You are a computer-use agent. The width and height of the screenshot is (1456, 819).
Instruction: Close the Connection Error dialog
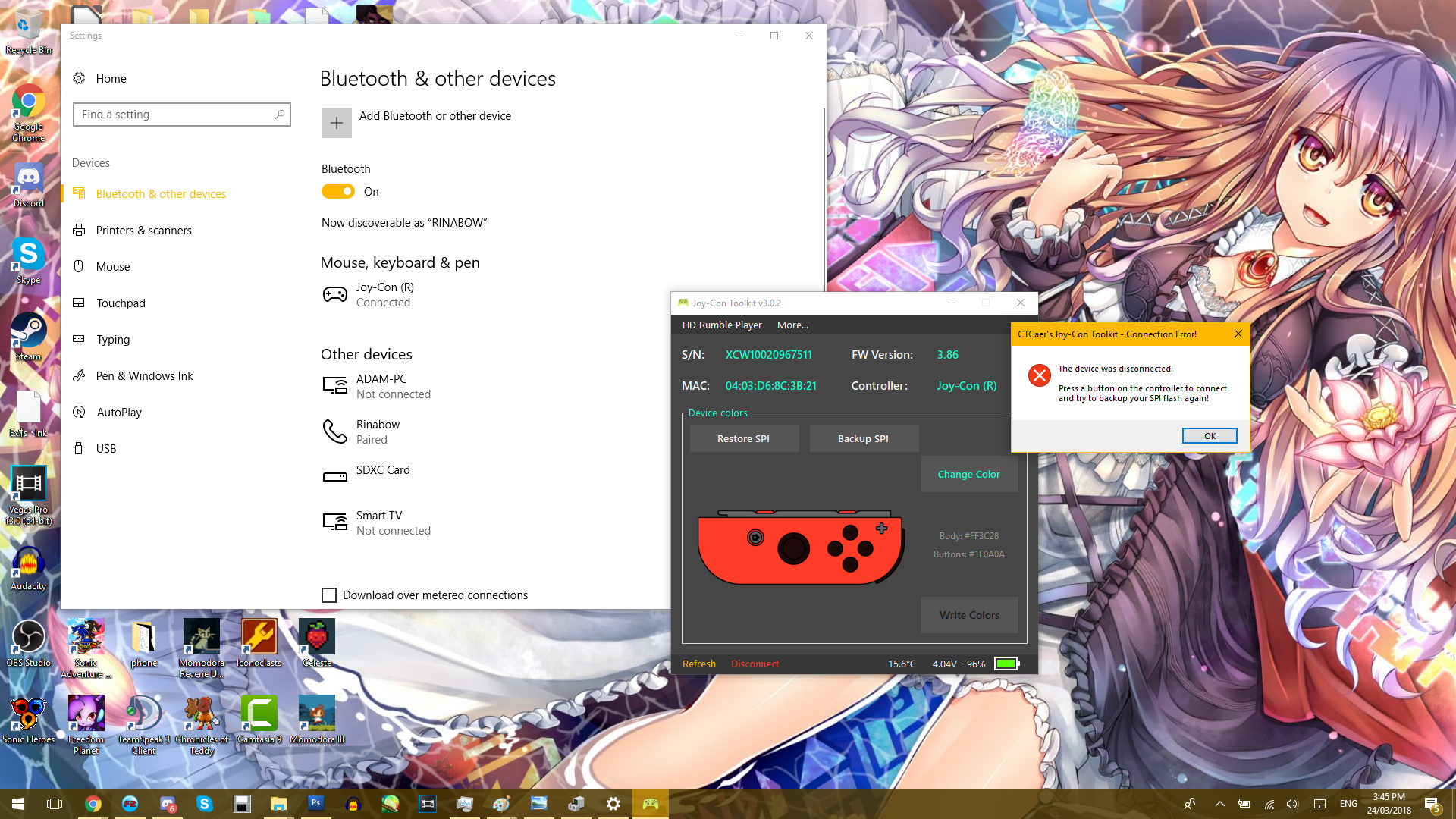click(1238, 334)
